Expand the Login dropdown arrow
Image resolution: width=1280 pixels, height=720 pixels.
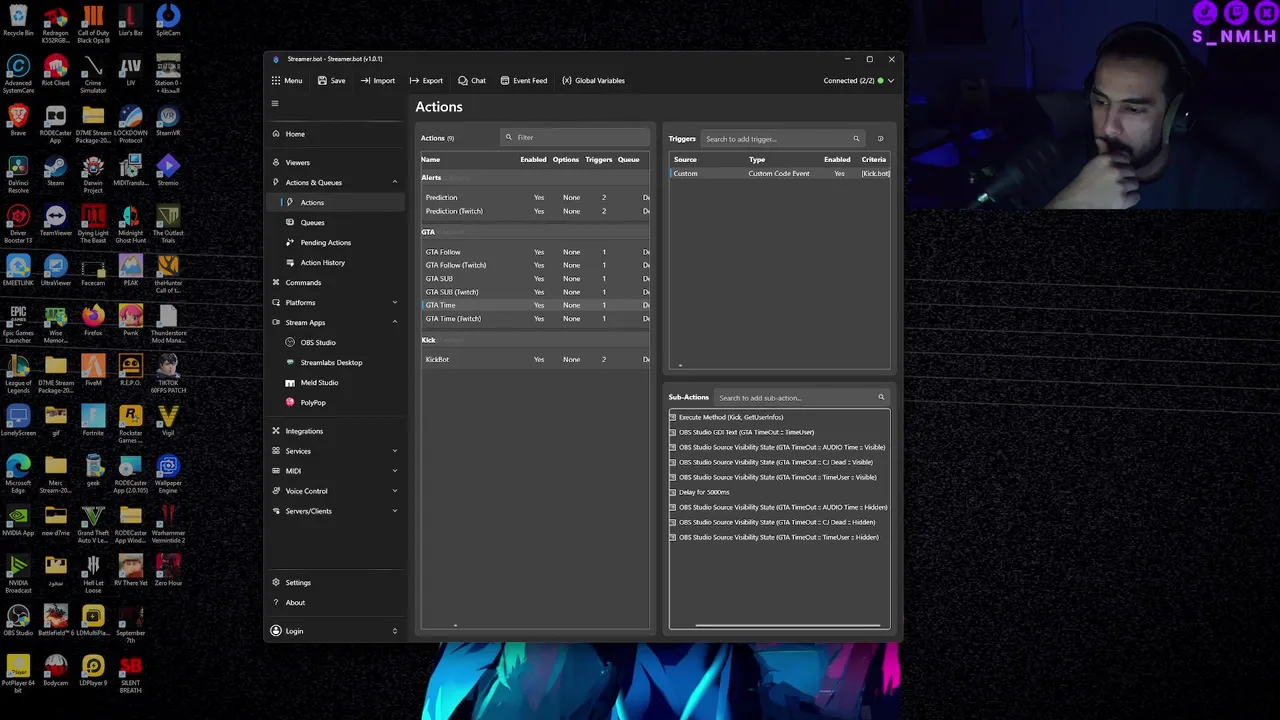coord(394,631)
